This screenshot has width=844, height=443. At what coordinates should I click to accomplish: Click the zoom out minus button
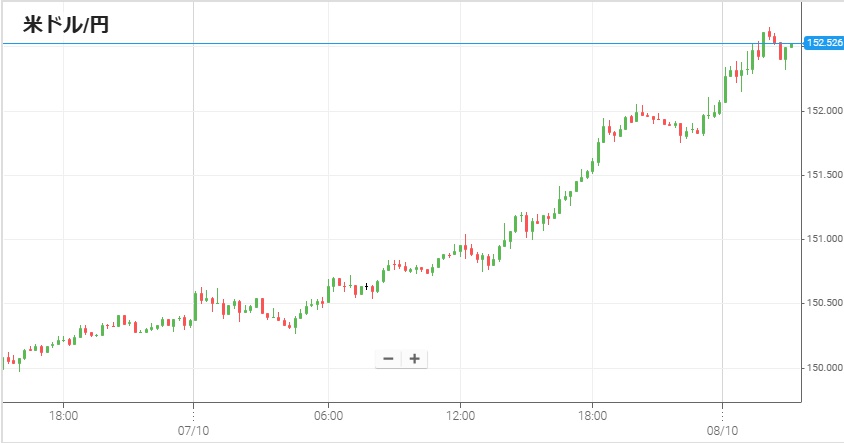pos(388,359)
